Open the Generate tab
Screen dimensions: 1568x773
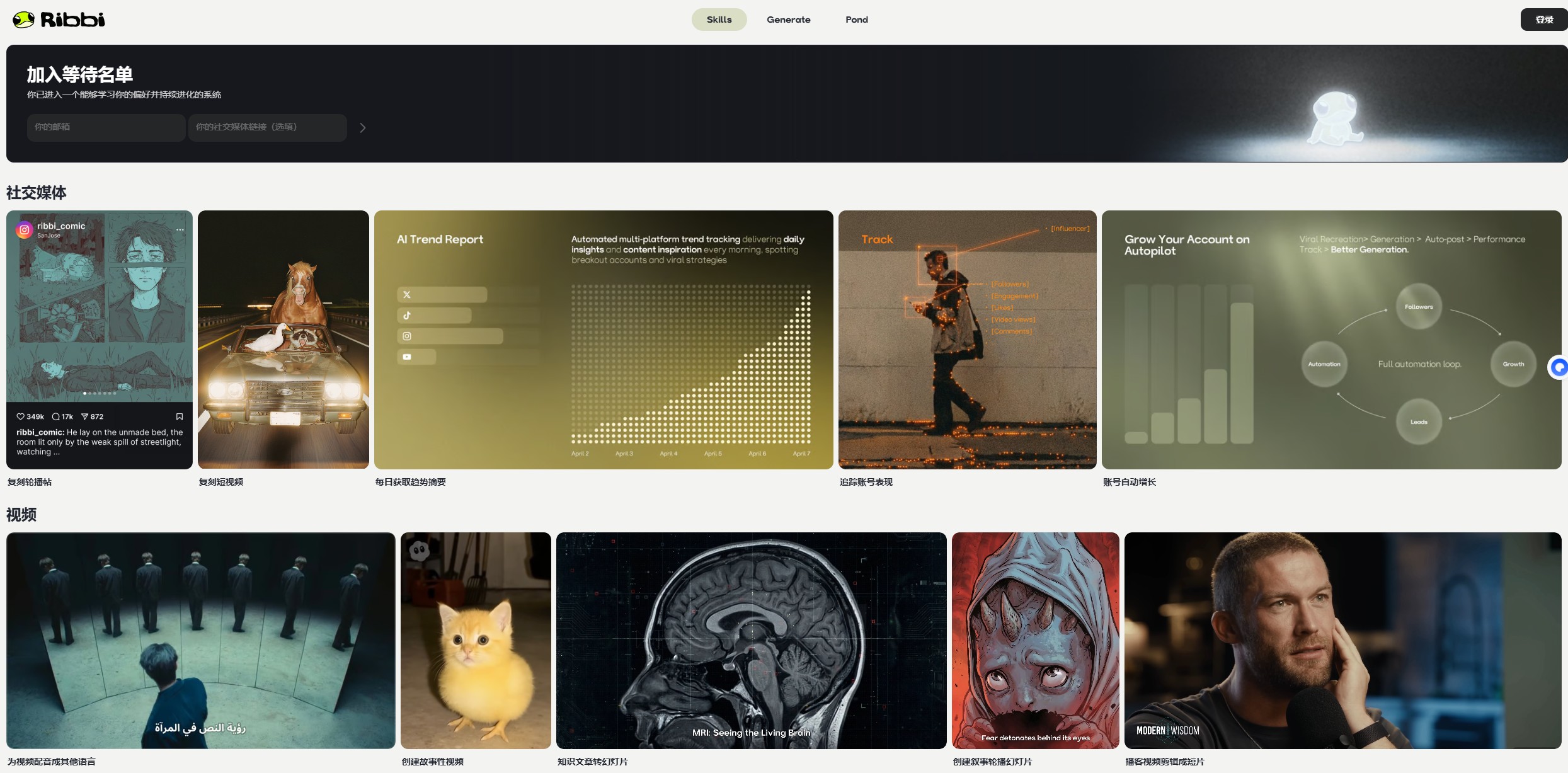(788, 20)
